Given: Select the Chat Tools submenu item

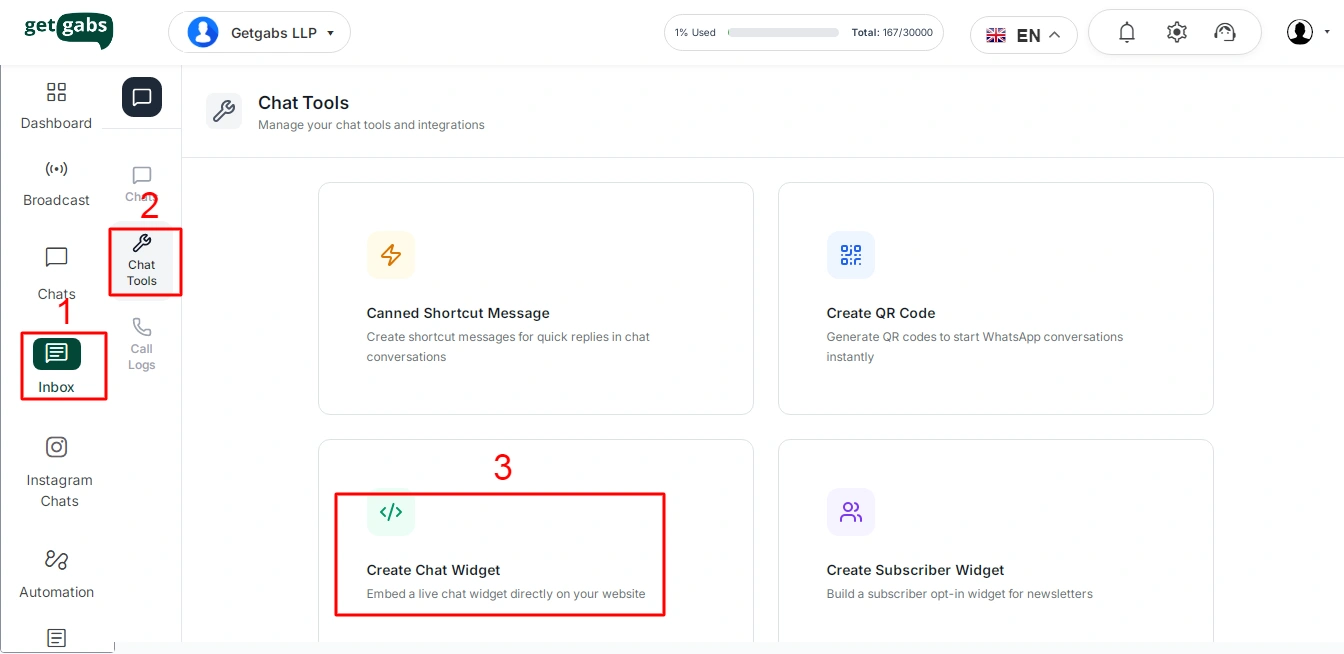Looking at the screenshot, I should (142, 260).
